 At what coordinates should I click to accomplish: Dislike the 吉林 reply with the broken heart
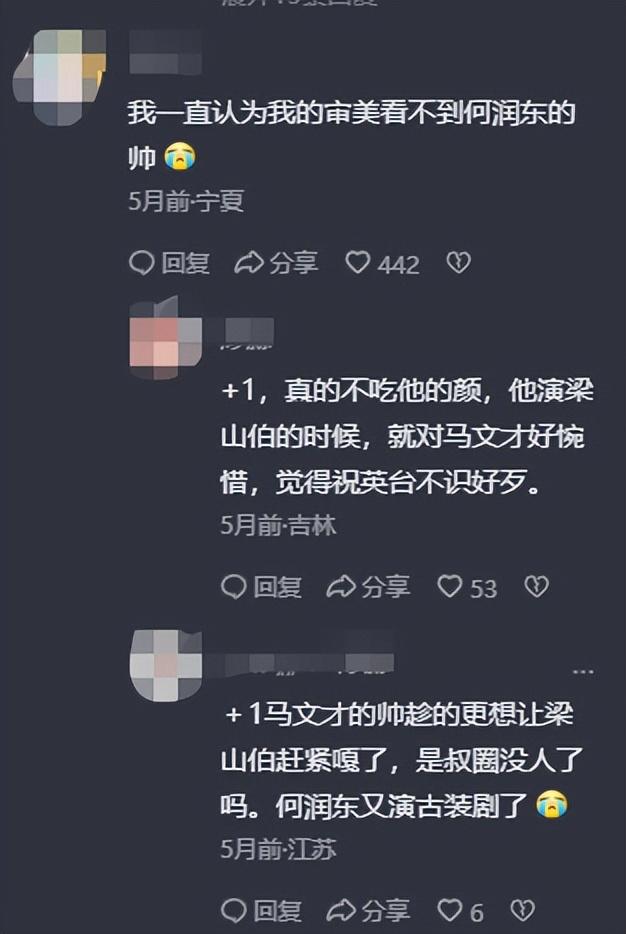(536, 587)
